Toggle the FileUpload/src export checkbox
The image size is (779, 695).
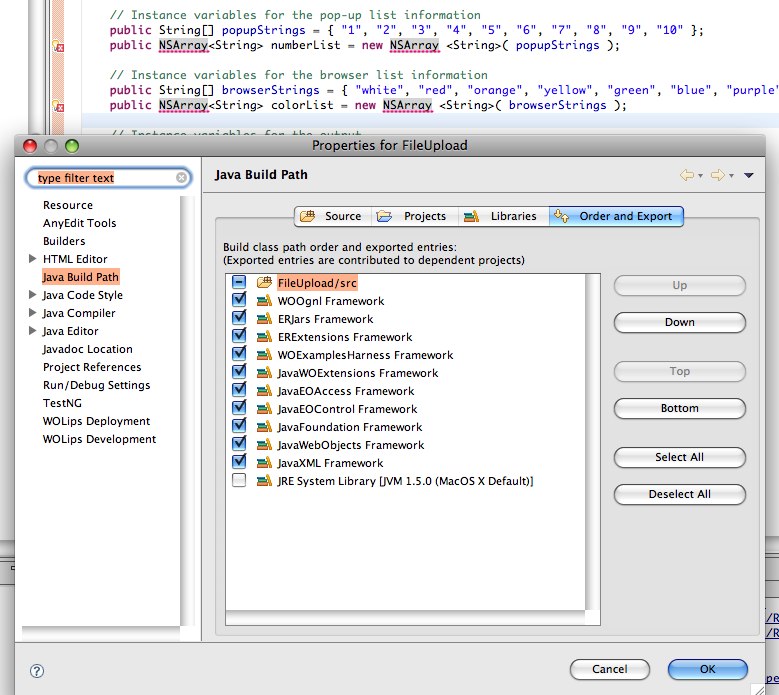click(x=239, y=282)
